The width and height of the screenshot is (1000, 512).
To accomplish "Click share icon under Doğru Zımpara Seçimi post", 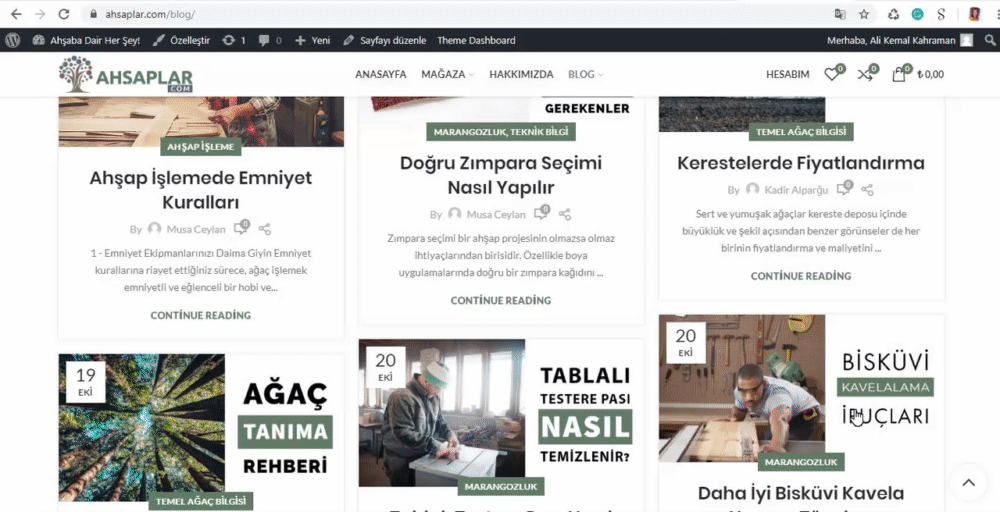I will click(x=564, y=214).
